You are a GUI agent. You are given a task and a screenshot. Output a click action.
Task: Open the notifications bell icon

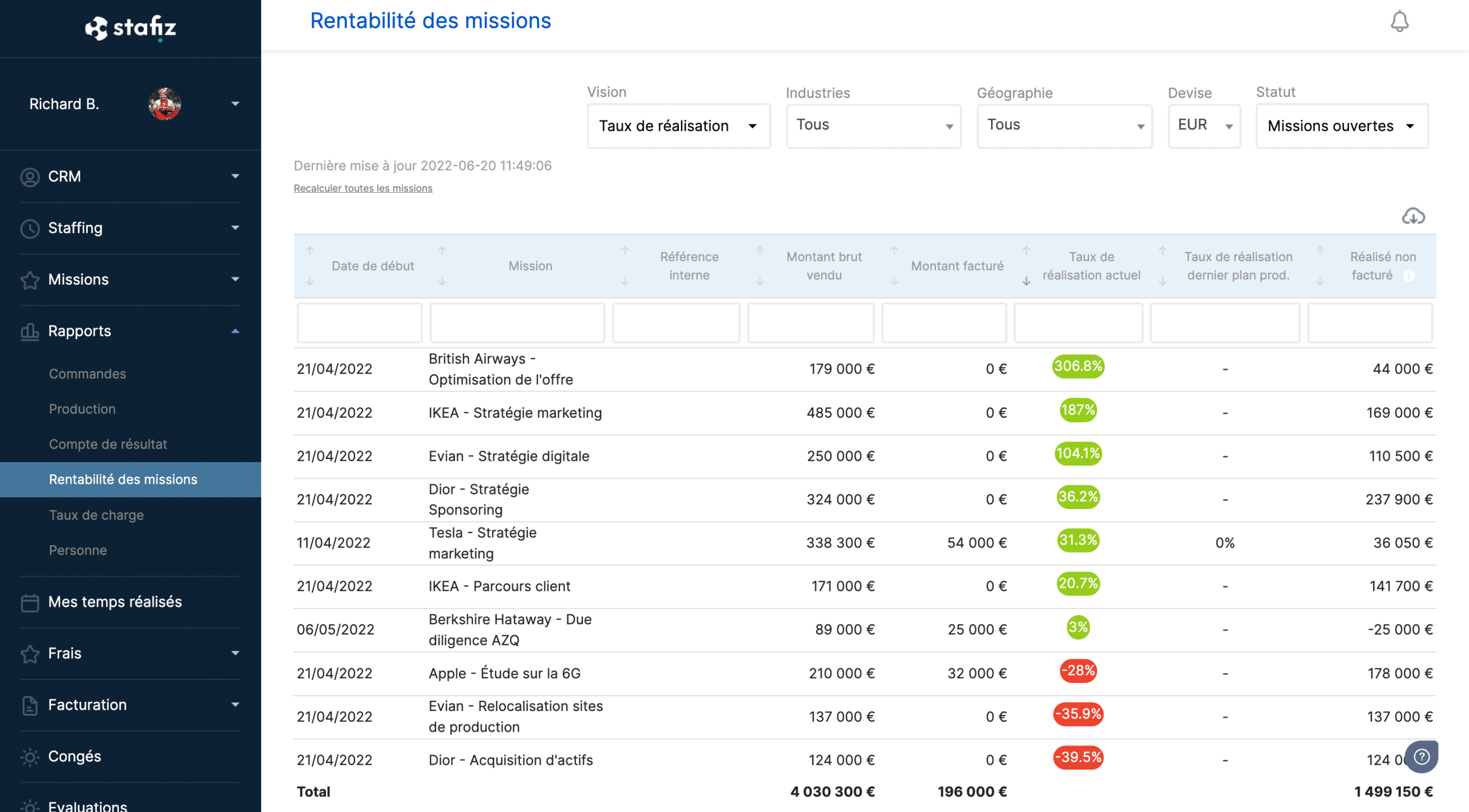click(x=1398, y=21)
